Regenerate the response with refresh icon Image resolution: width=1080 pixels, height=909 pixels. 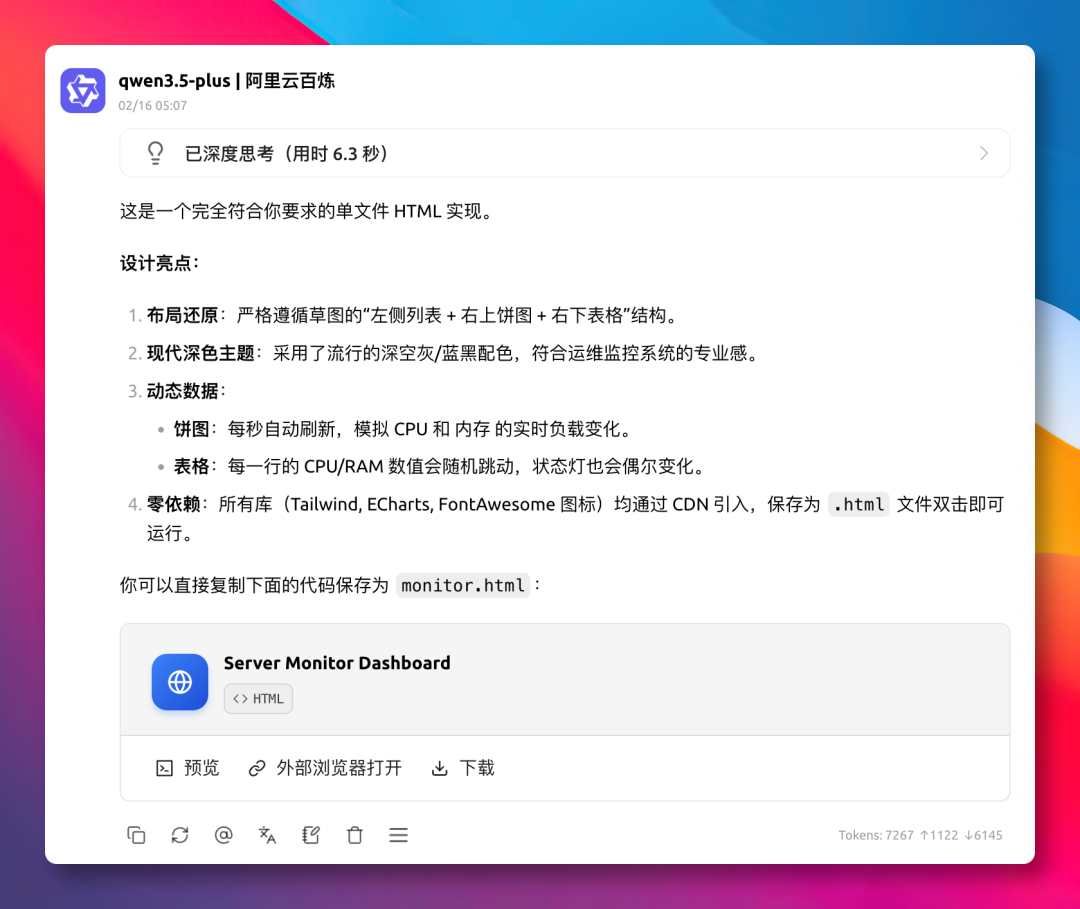point(180,835)
